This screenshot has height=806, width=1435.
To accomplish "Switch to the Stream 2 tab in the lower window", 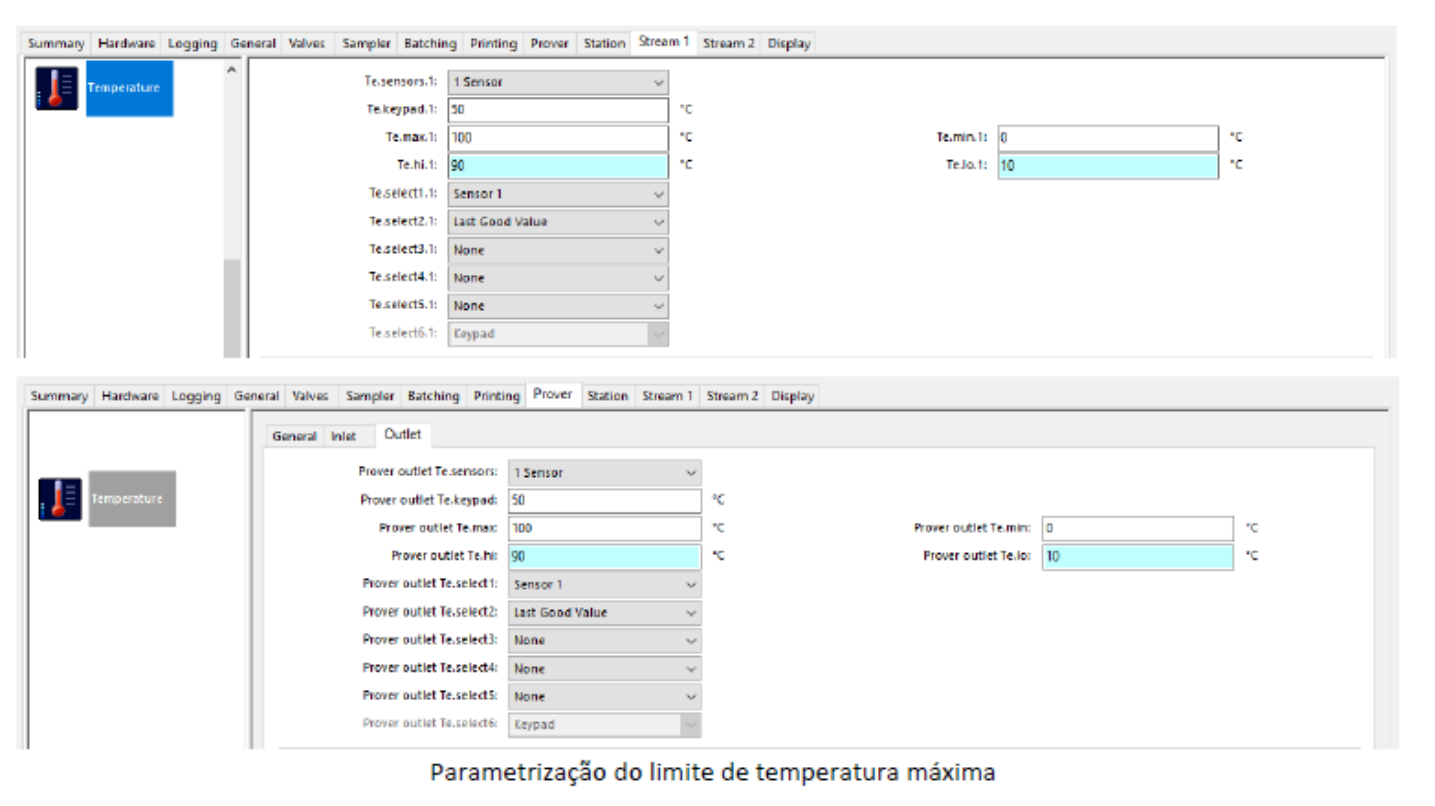I will pos(732,397).
